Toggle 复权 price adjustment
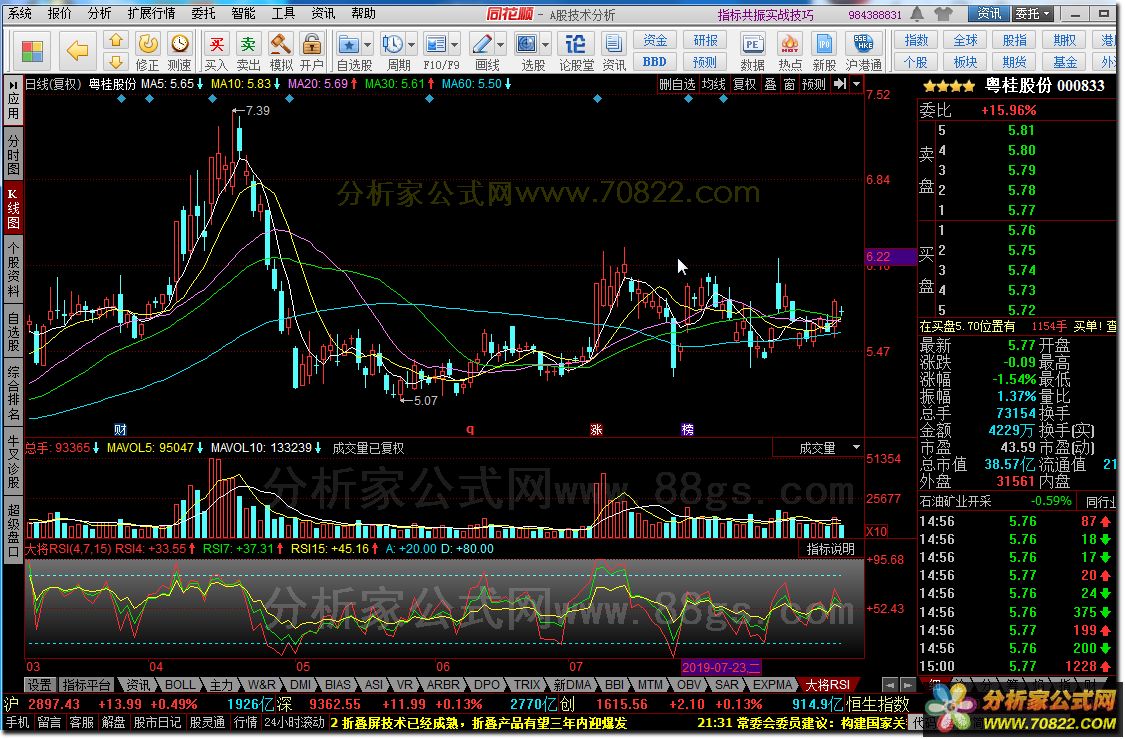Viewport: 1125px width, 739px height. tap(745, 84)
